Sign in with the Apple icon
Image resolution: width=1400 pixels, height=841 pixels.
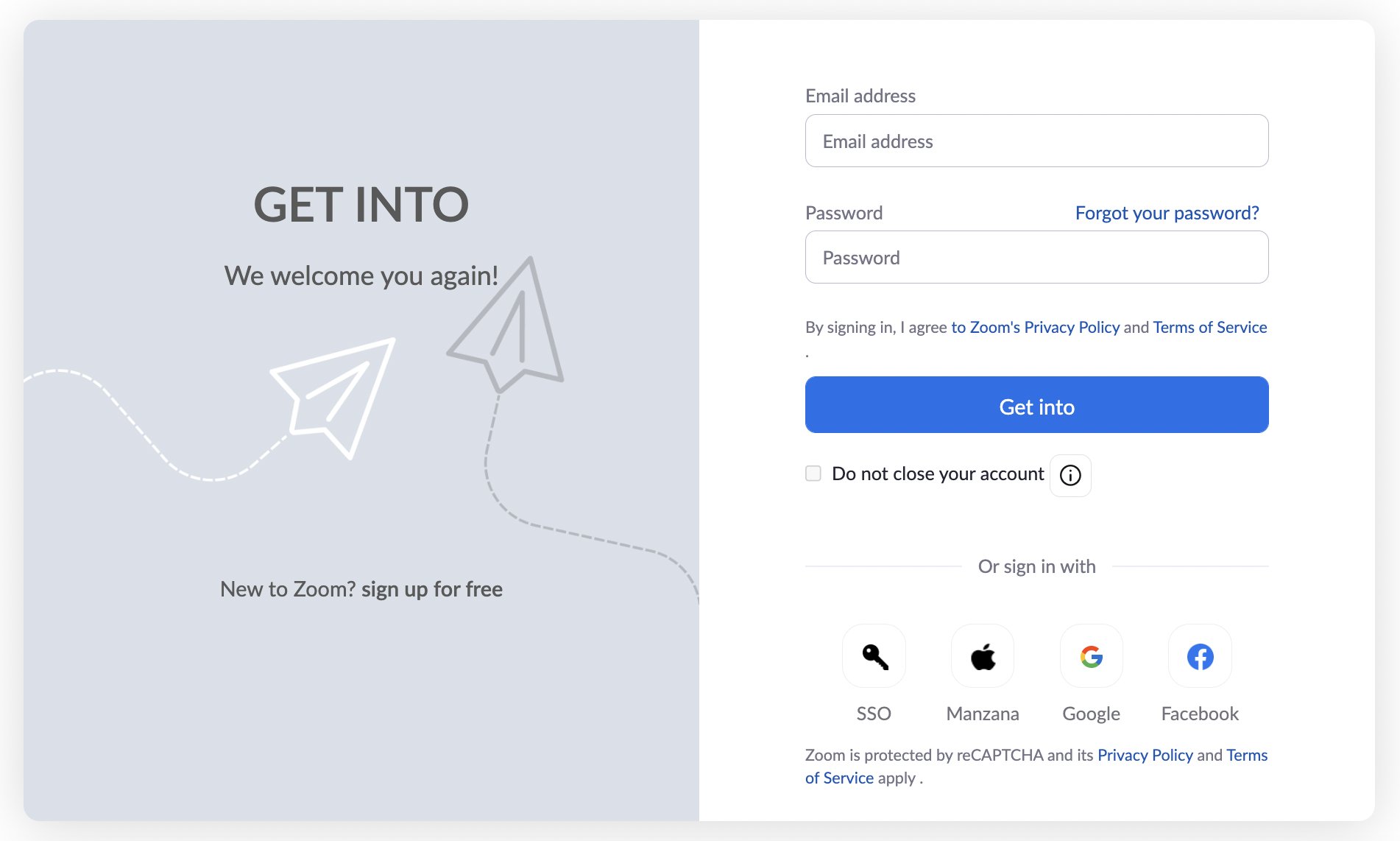983,656
